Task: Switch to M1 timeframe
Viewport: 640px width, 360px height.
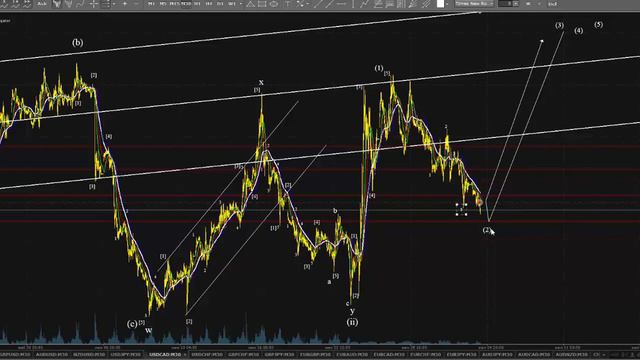Action: coord(151,4)
